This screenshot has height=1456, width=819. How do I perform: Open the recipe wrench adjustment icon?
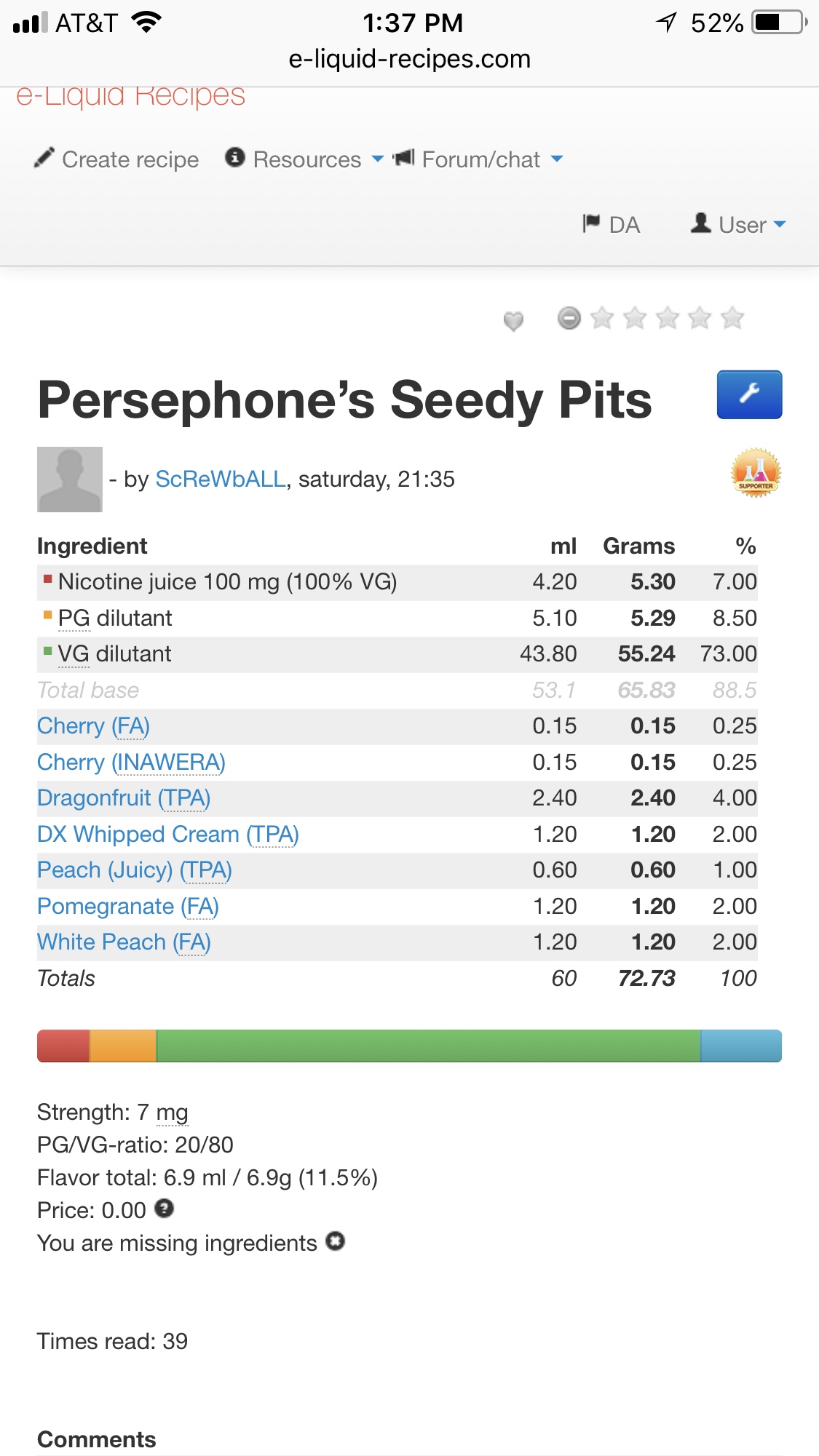(748, 394)
